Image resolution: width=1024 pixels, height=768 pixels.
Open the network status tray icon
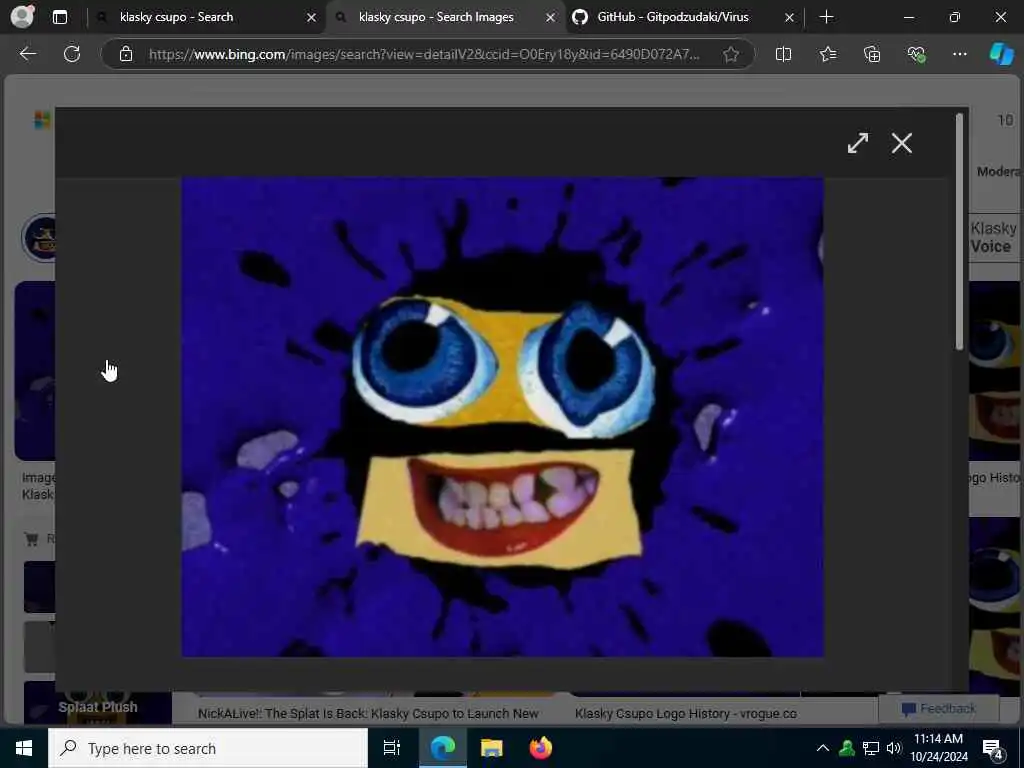pos(871,748)
